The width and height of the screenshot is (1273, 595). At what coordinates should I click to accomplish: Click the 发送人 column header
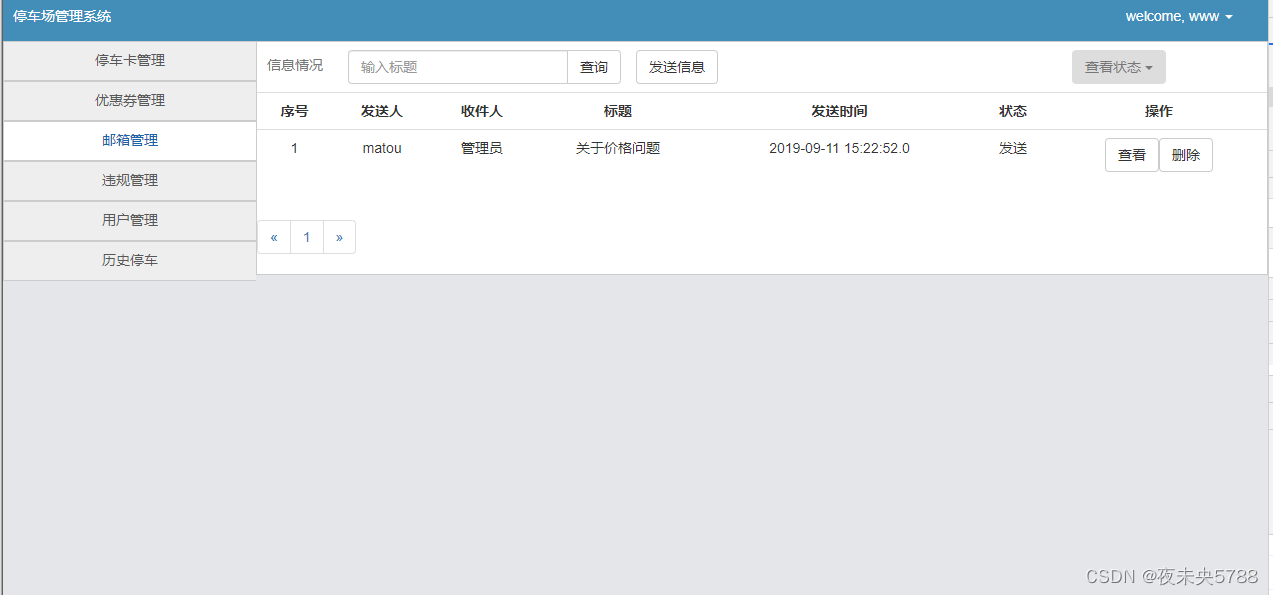click(382, 111)
